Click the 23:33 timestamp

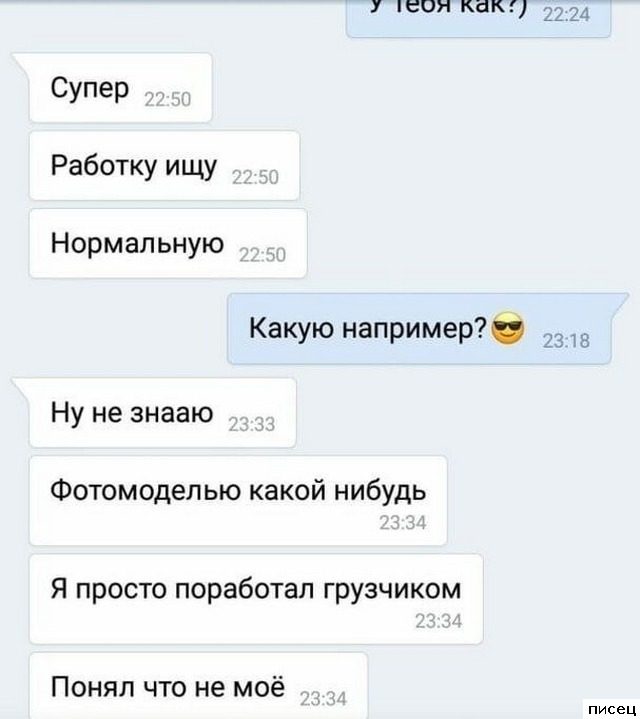click(x=251, y=425)
